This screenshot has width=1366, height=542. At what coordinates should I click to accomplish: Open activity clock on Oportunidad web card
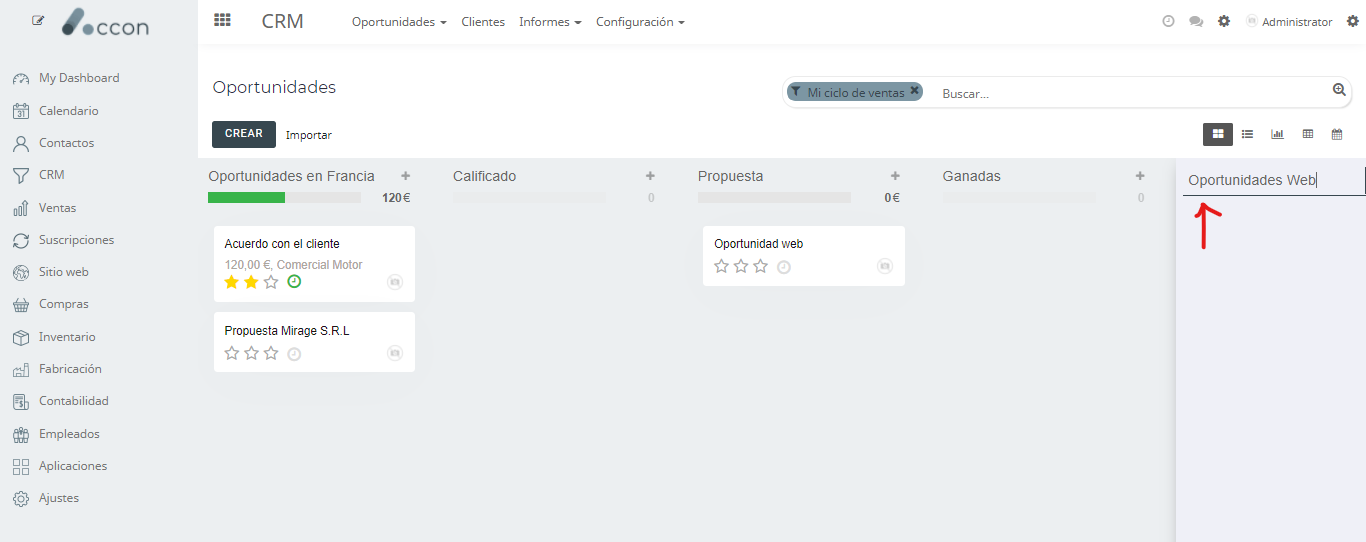click(784, 267)
